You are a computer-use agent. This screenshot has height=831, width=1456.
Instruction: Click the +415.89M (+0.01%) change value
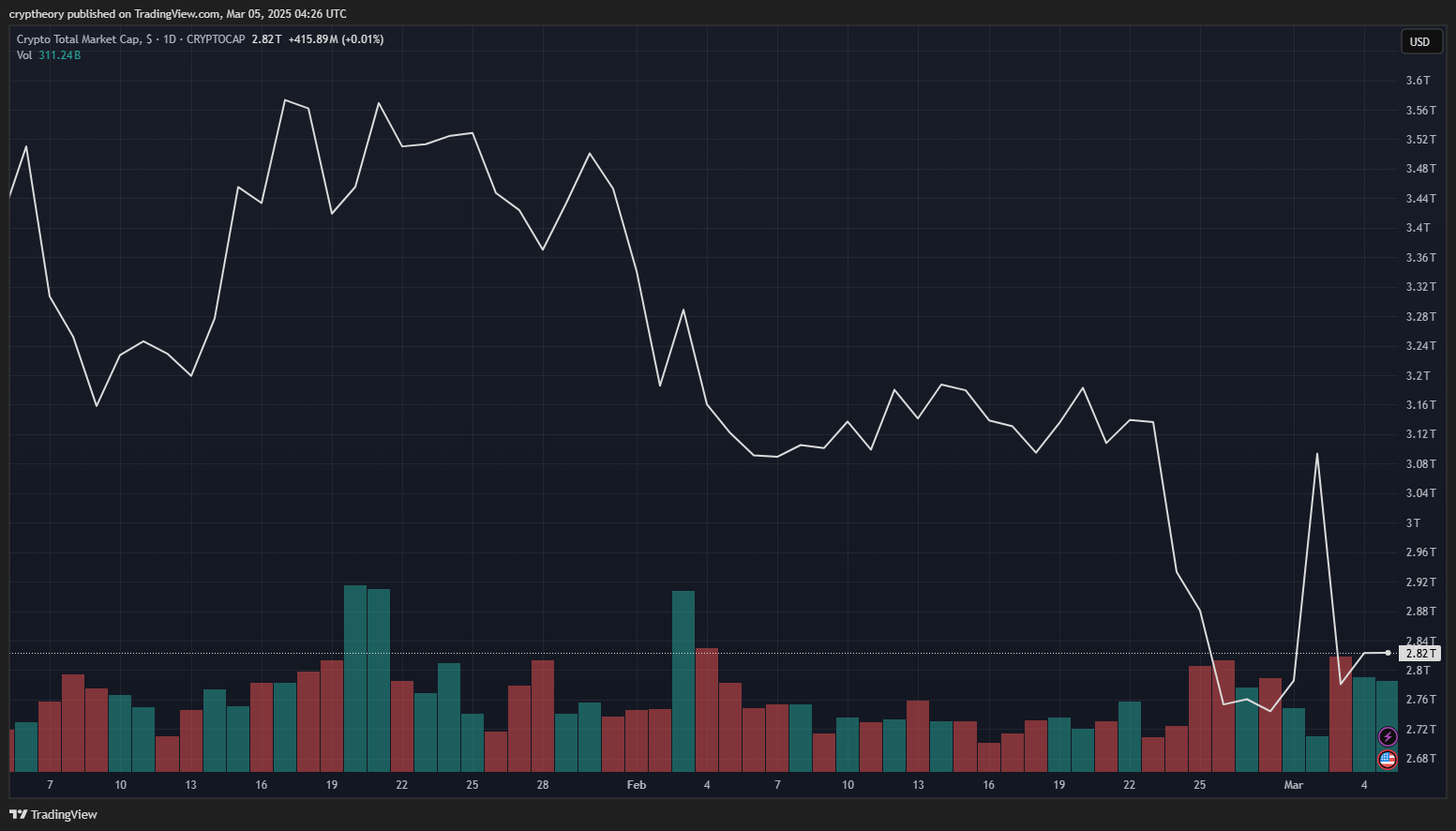click(x=336, y=39)
